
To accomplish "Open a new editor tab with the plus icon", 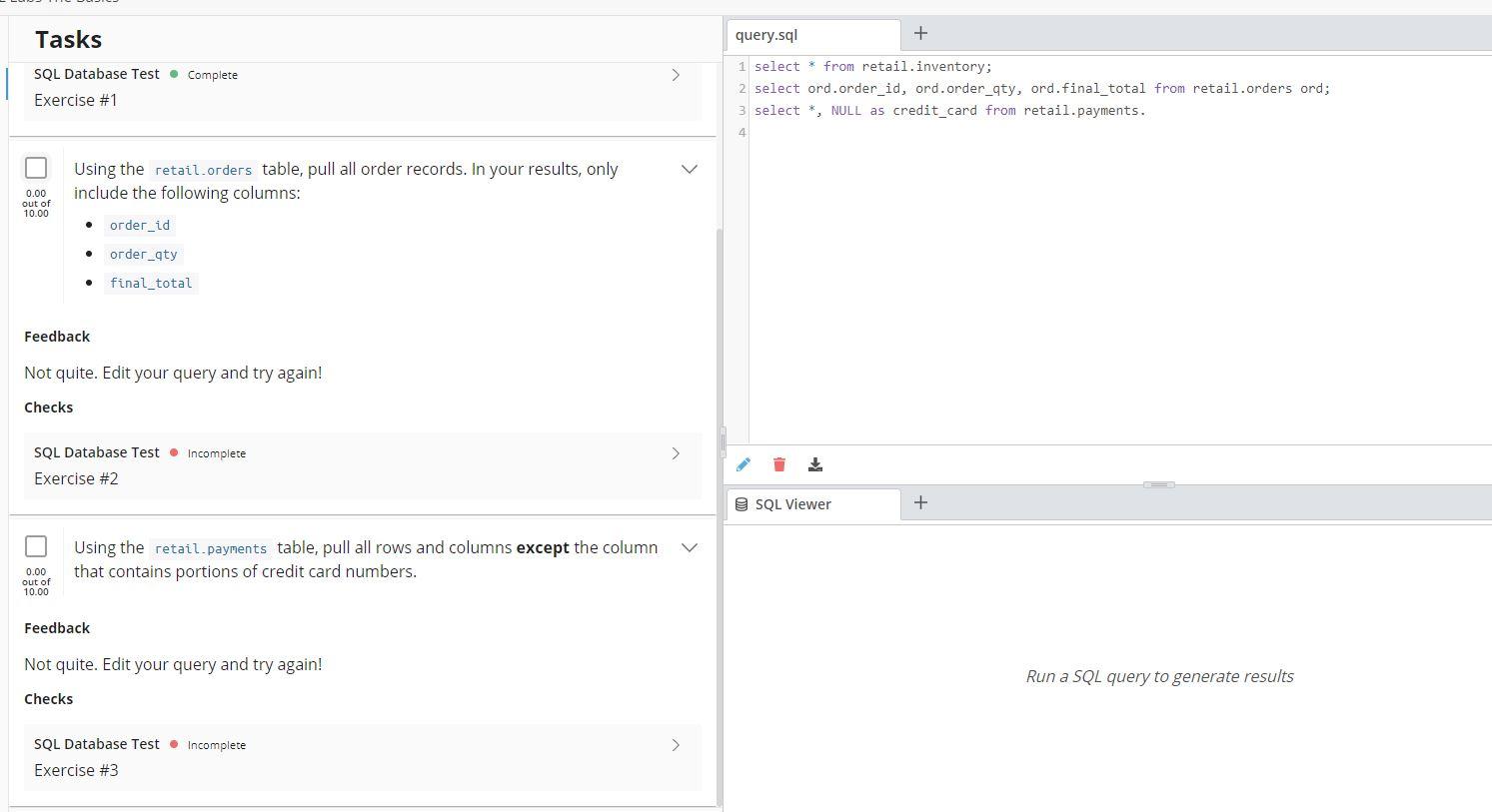I will point(920,33).
